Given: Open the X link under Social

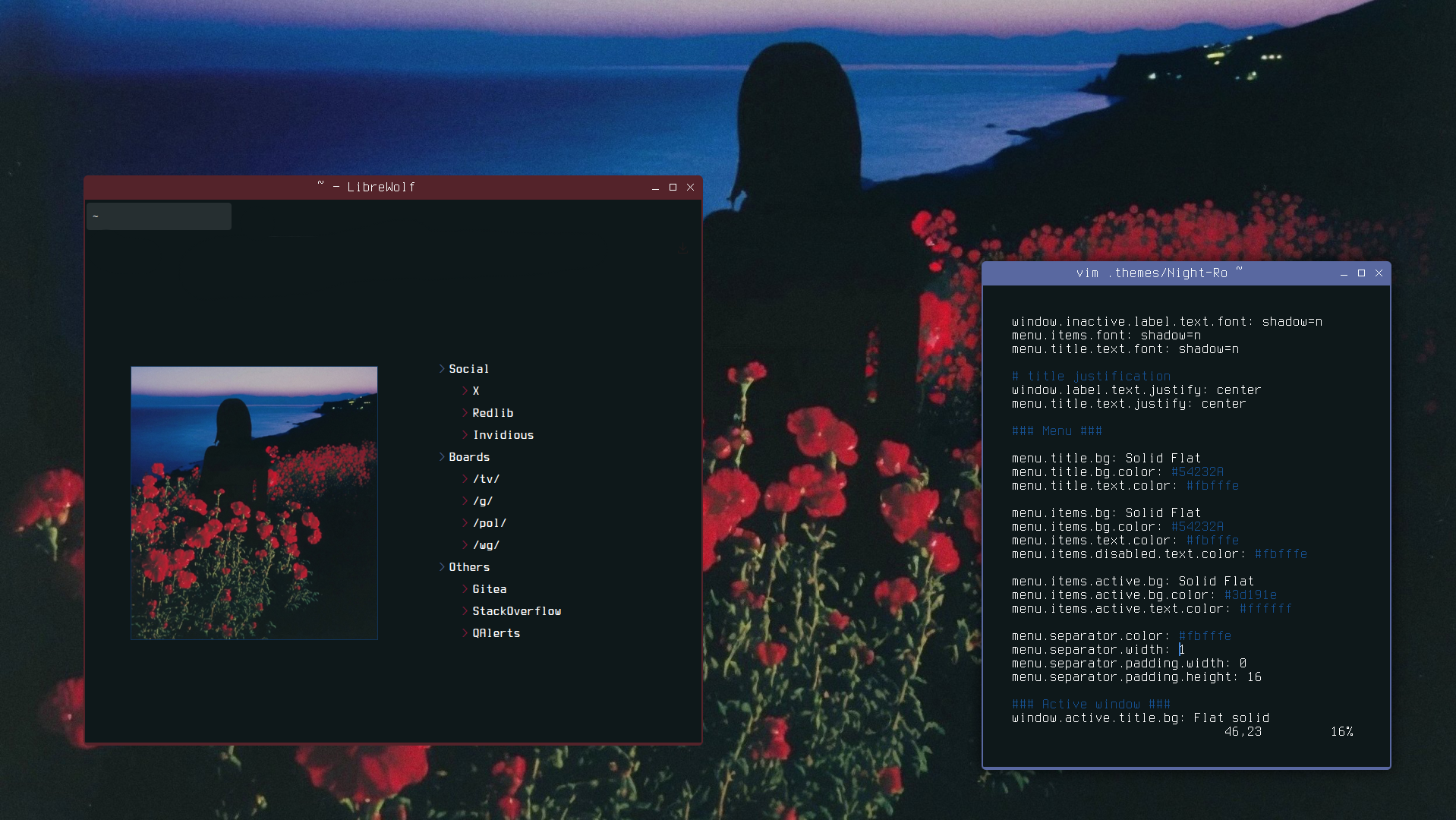Looking at the screenshot, I should (476, 391).
